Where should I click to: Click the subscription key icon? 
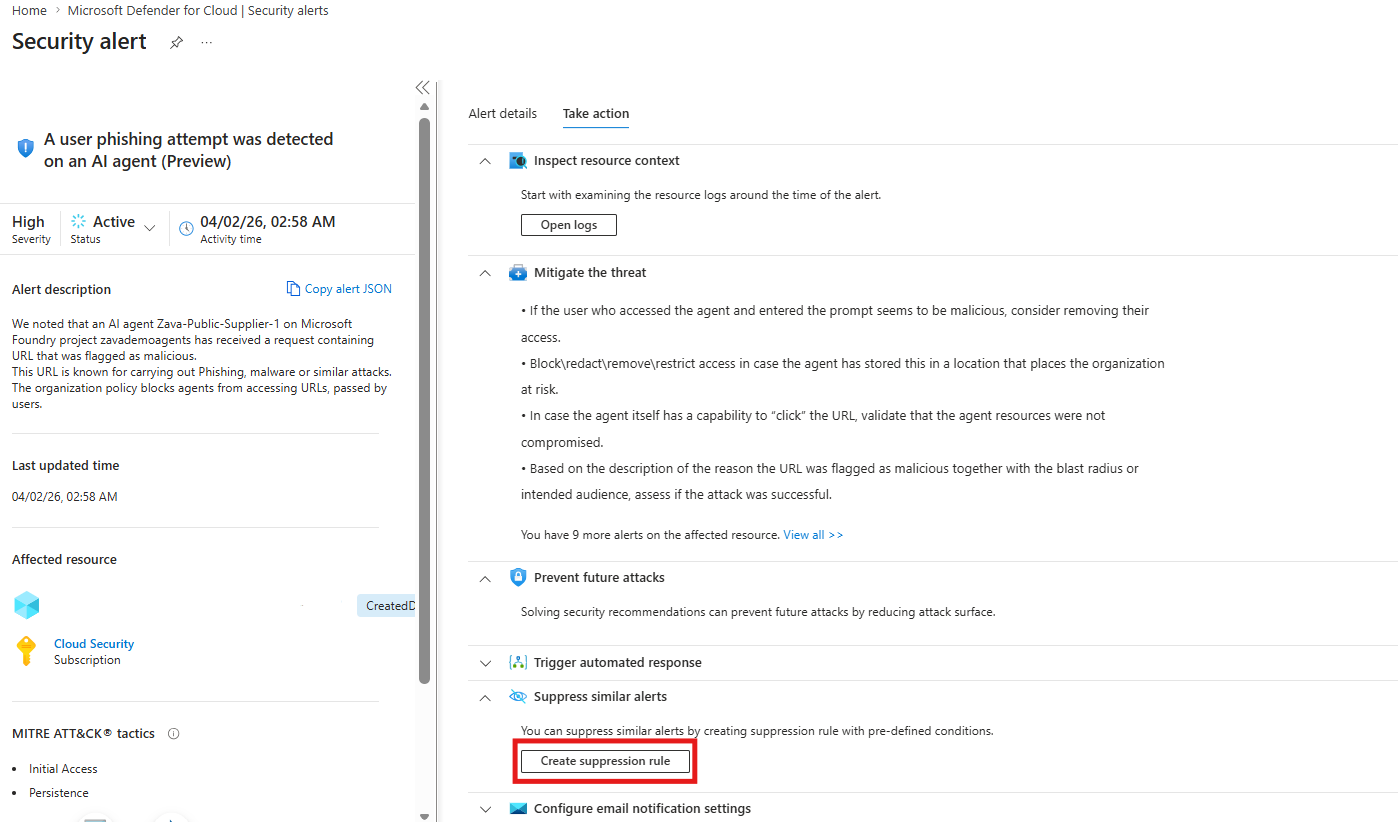point(27,651)
